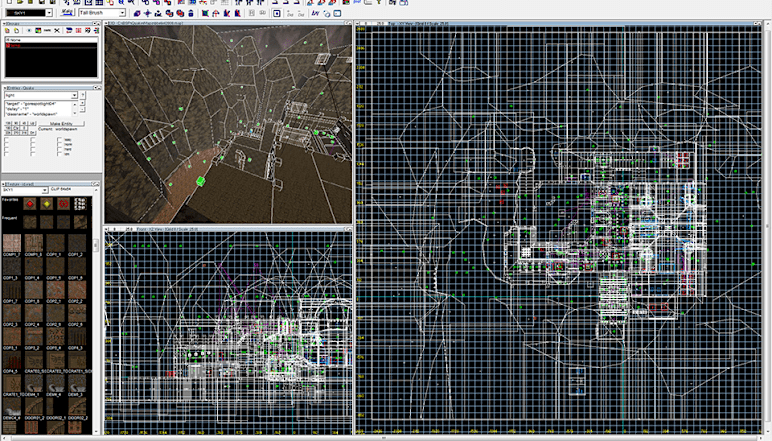The height and width of the screenshot is (441, 772).
Task: Select the COMP1_7 texture thumbnail
Action: click(13, 243)
